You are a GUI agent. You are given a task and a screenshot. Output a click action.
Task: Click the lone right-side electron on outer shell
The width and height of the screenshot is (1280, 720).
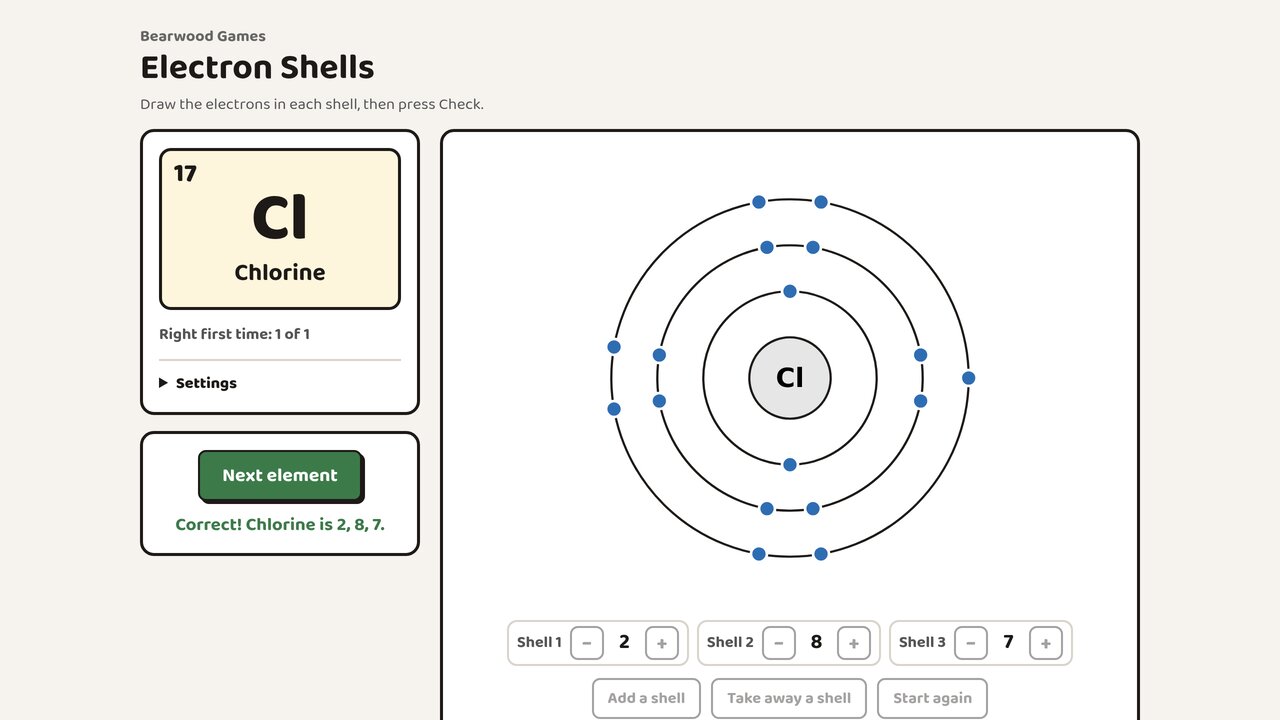[x=968, y=378]
